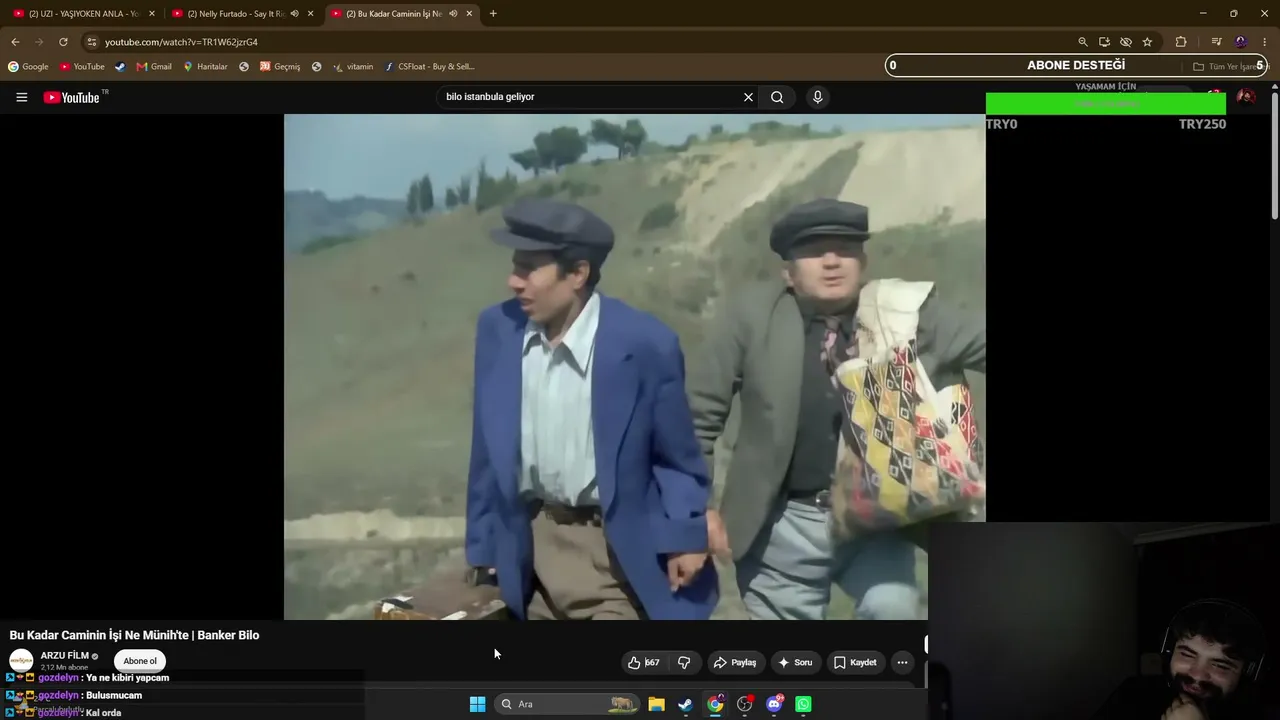This screenshot has height=720, width=1280.
Task: Open Discord from the taskbar
Action: 774,704
